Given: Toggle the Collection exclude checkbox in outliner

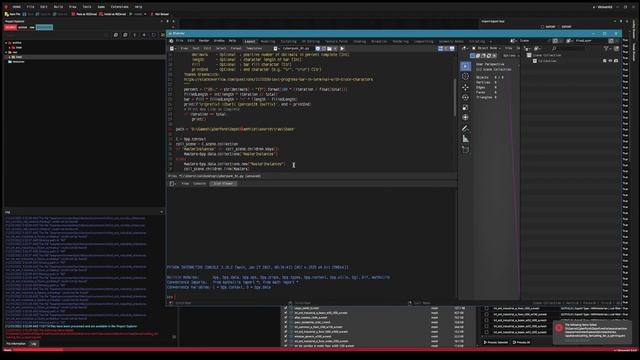Looking at the screenshot, I should pyautogui.click(x=604, y=61).
